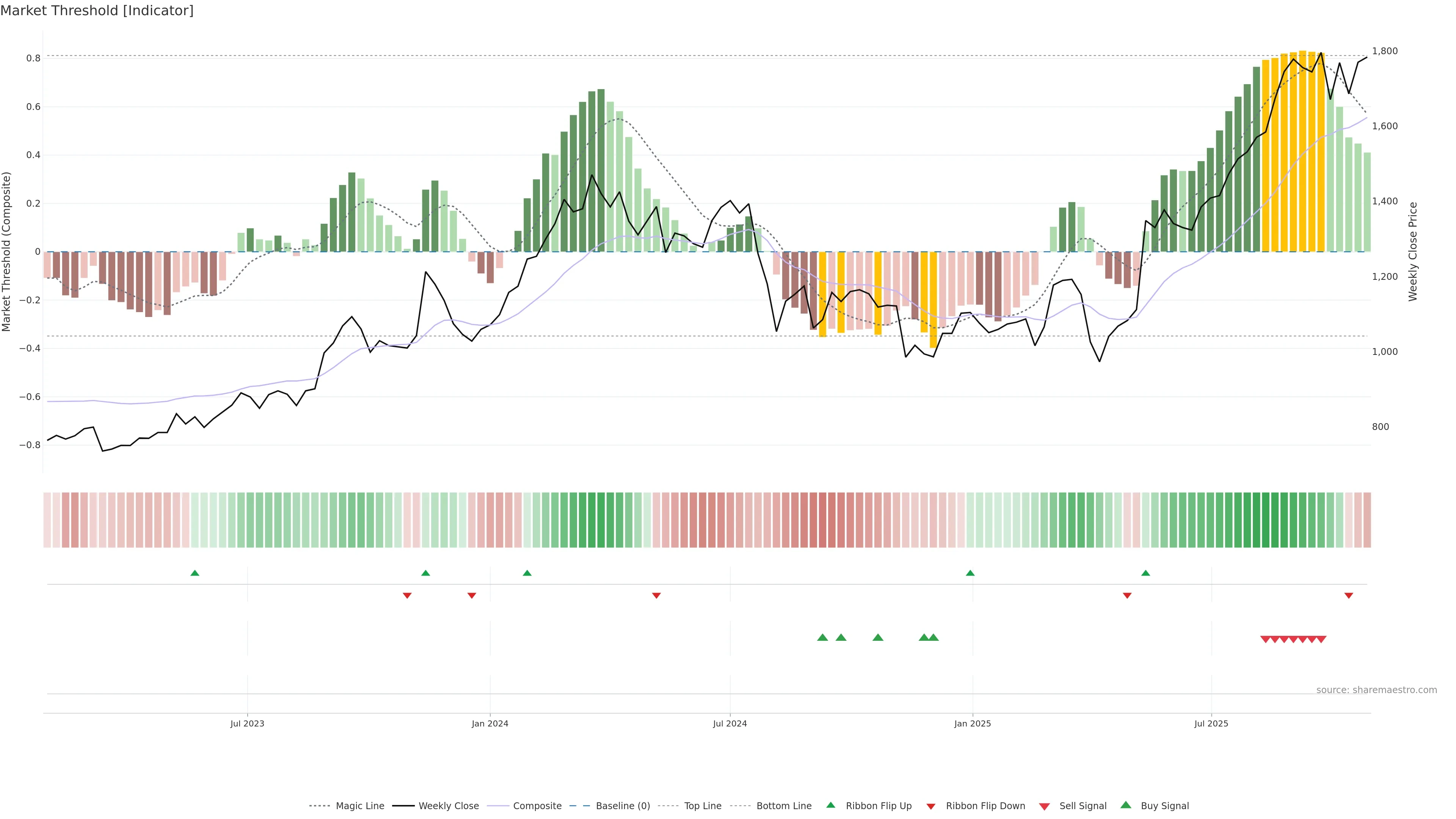Click the first Ribbon Flip Up marker before Jul 2023
Image resolution: width=1456 pixels, height=819 pixels.
click(195, 573)
